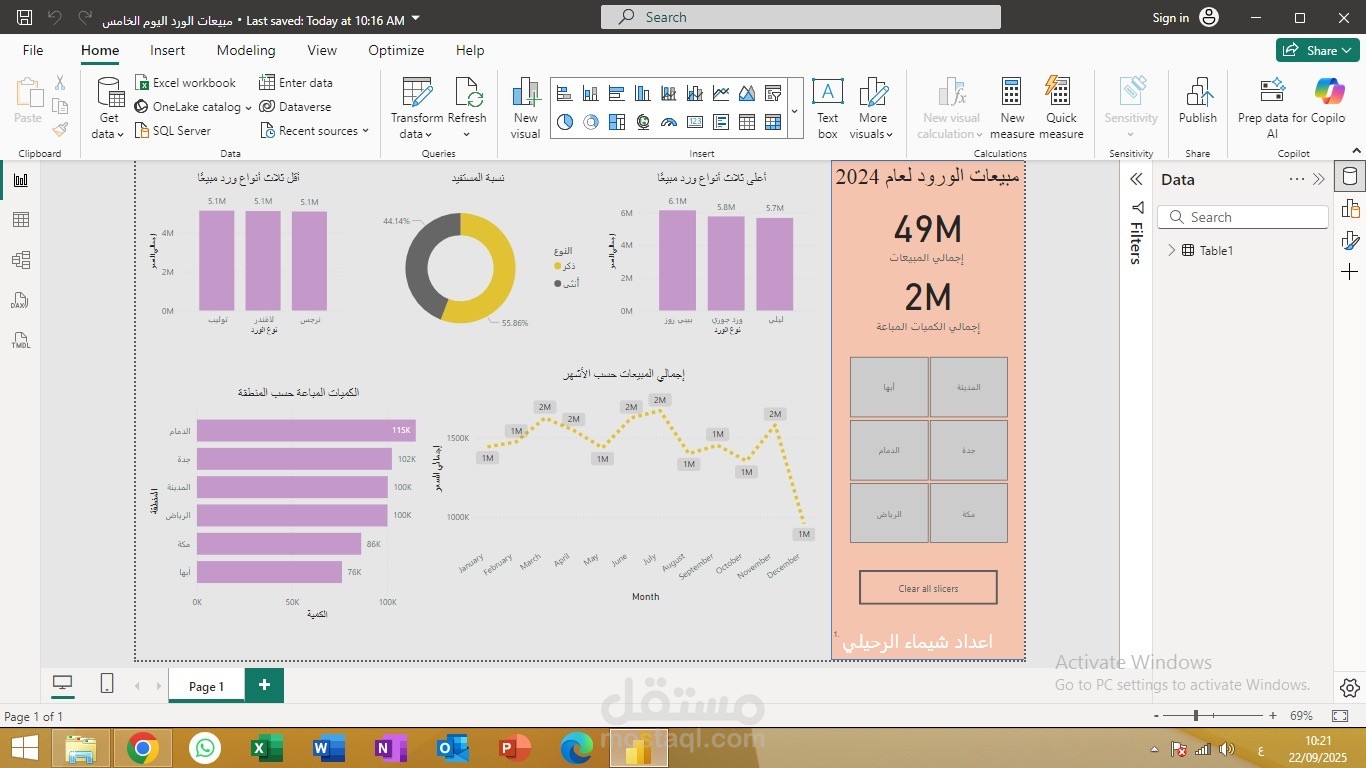Insert a donut chart visual

pos(591,122)
